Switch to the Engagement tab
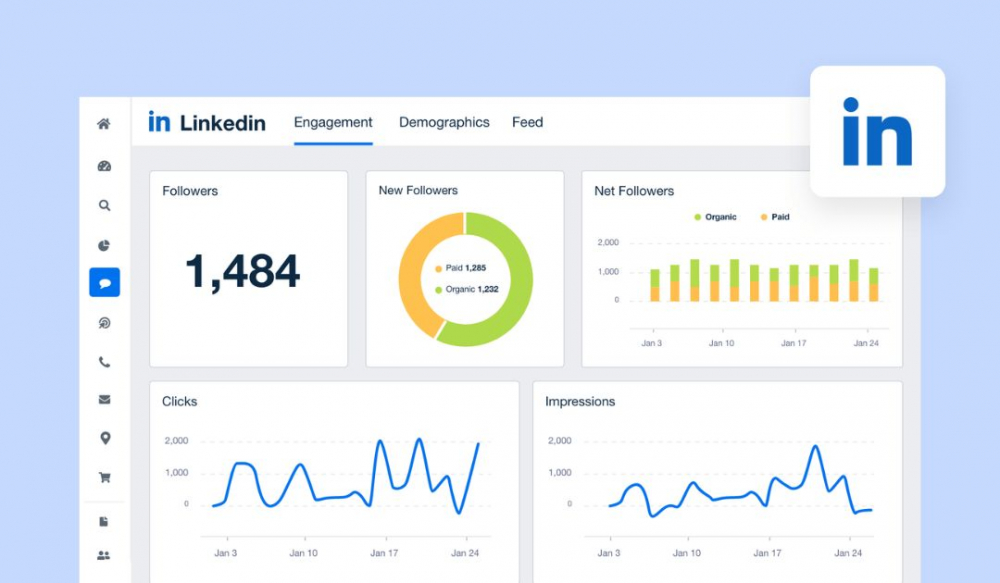 pyautogui.click(x=333, y=122)
